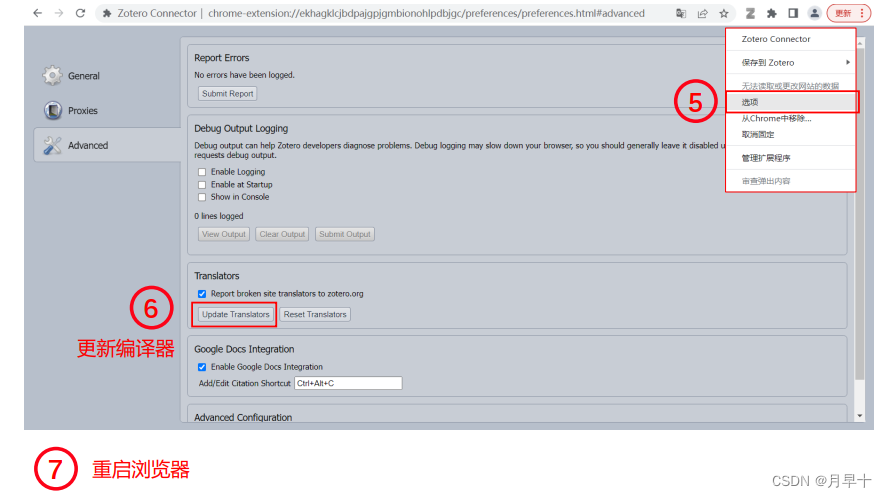Image resolution: width=887 pixels, height=497 pixels.
Task: Click 取消固定 in the context menu
Action: [x=791, y=135]
